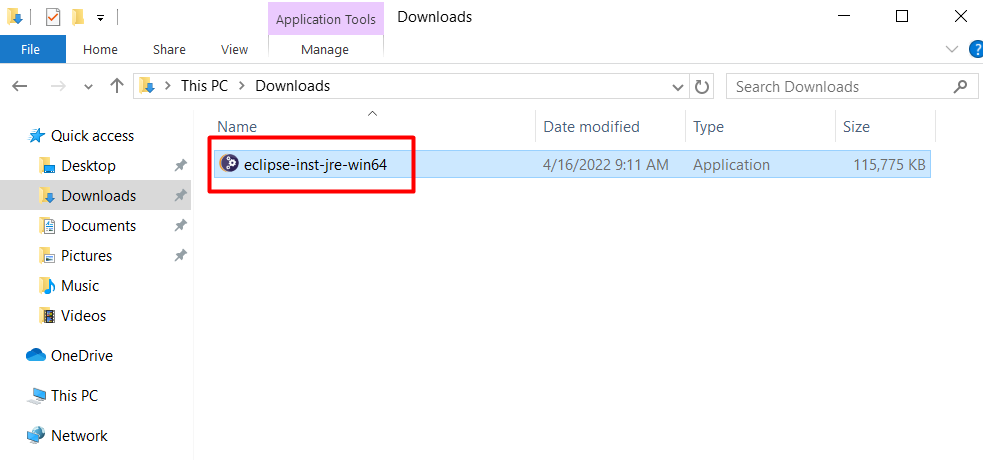Refresh the Downloads folder view
The width and height of the screenshot is (983, 460).
pyautogui.click(x=702, y=87)
